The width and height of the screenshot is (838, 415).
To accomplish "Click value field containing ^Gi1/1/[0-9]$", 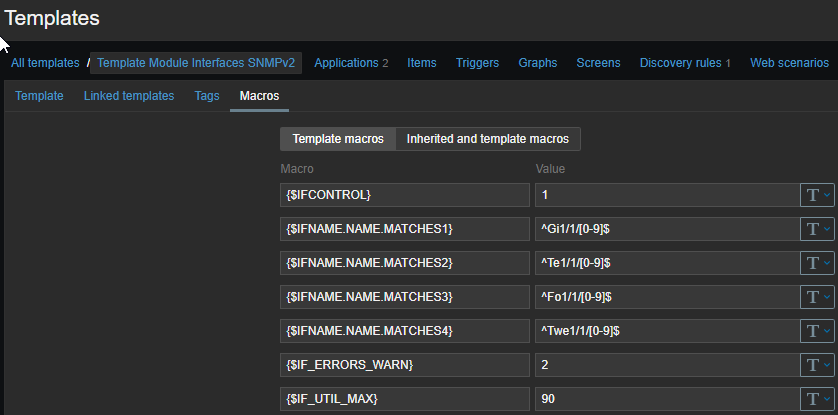I will (x=664, y=229).
